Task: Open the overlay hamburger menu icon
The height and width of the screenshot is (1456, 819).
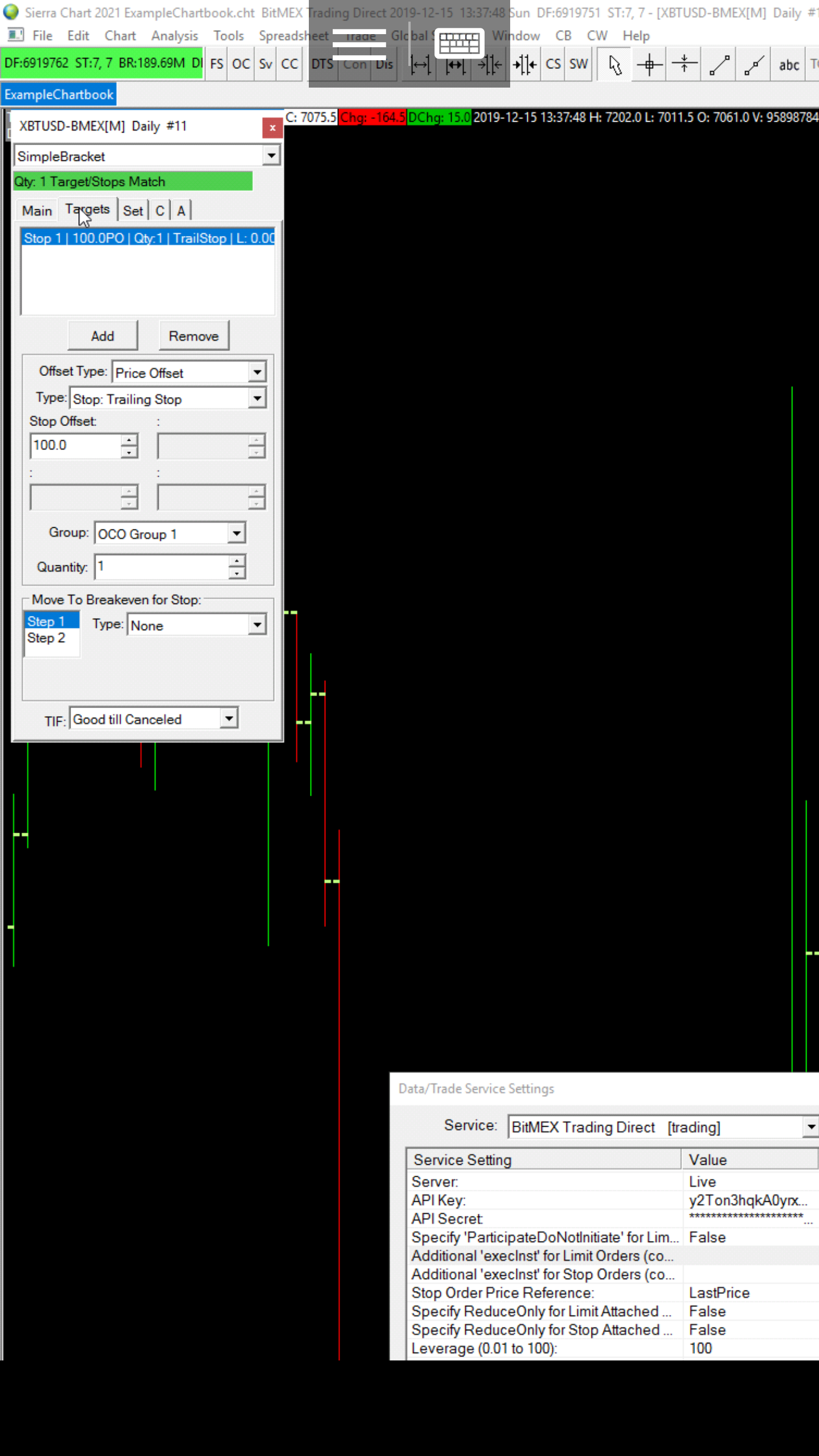Action: click(x=359, y=44)
